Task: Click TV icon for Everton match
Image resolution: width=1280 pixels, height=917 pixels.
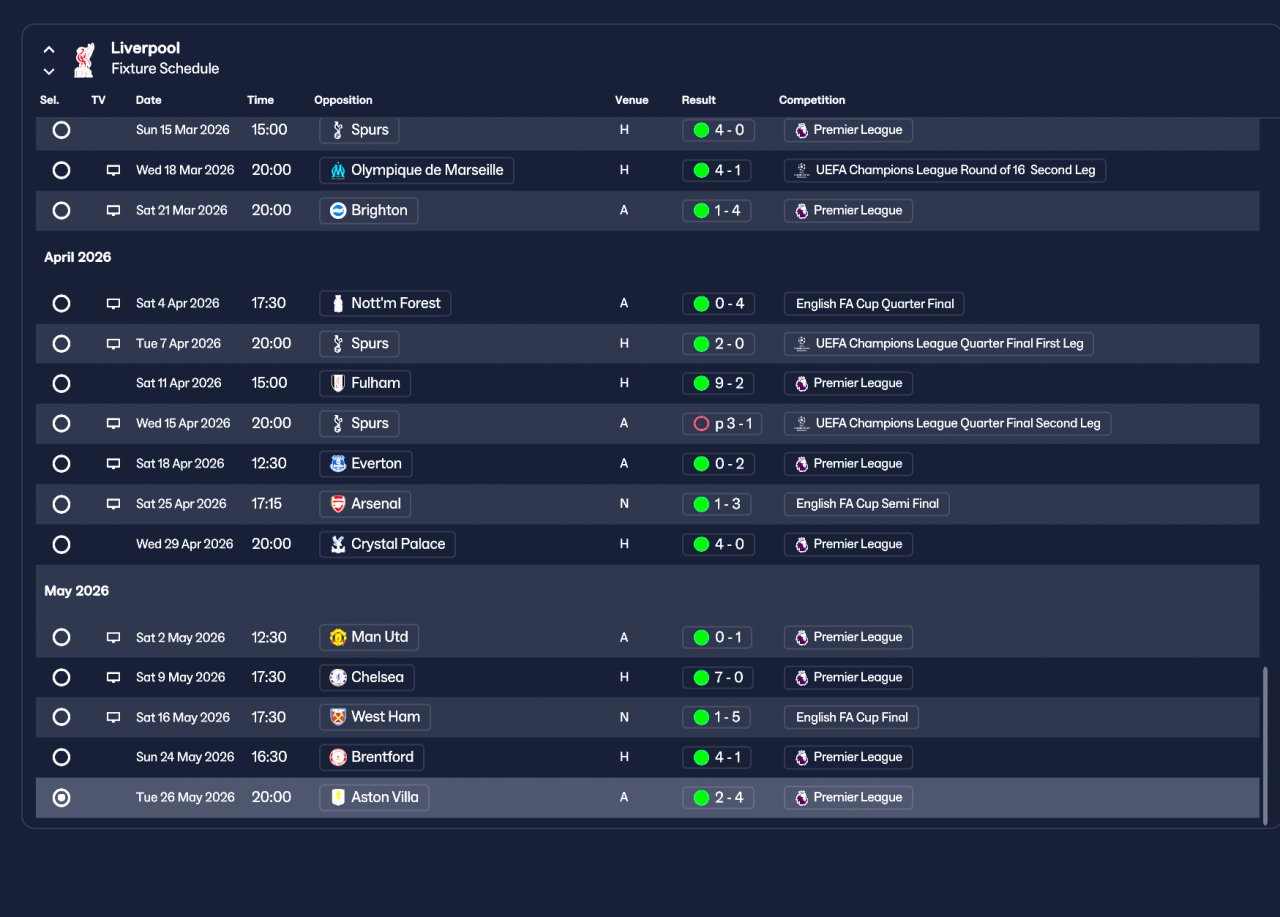Action: [x=113, y=463]
